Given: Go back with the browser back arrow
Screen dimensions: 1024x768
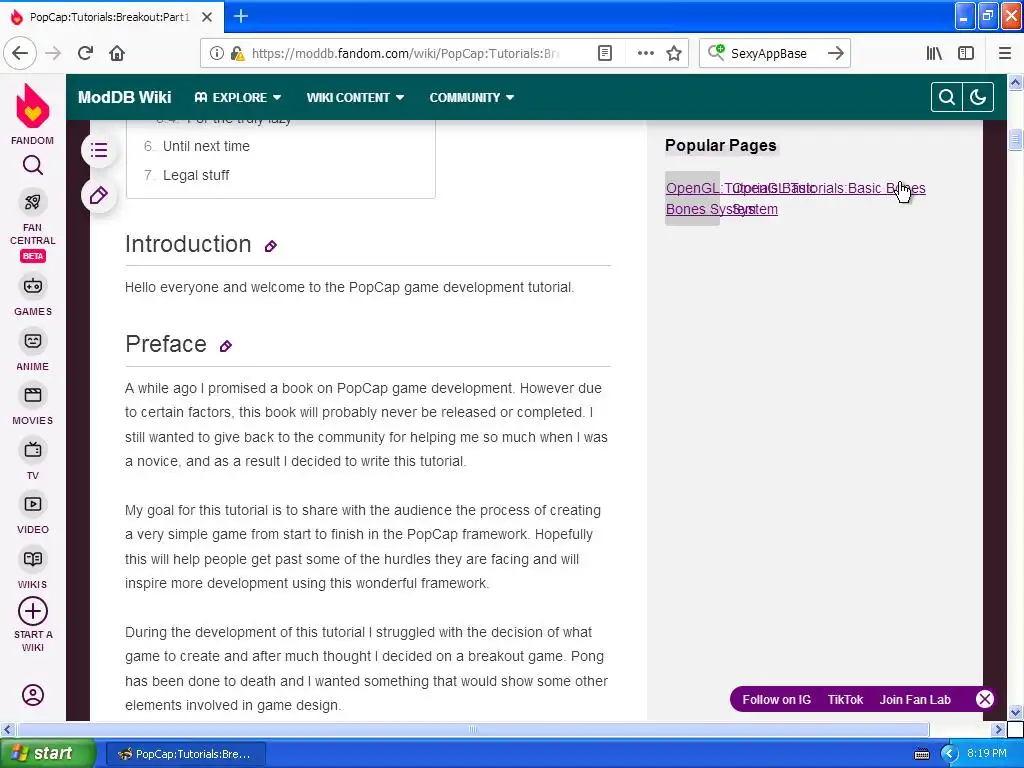Looking at the screenshot, I should [20, 53].
